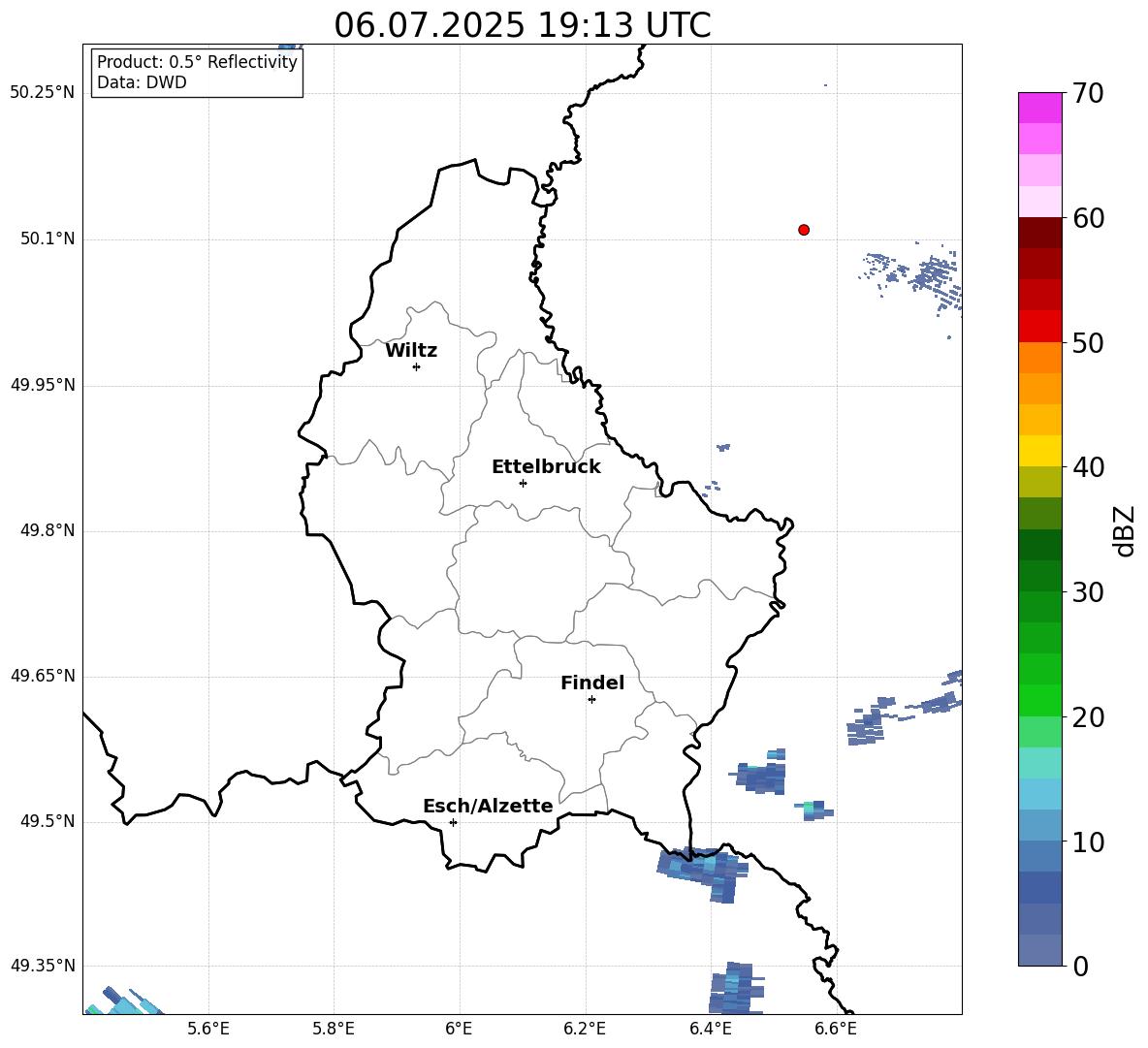
Task: Click the dark red colorbar segment below 60
Action: (1039, 233)
